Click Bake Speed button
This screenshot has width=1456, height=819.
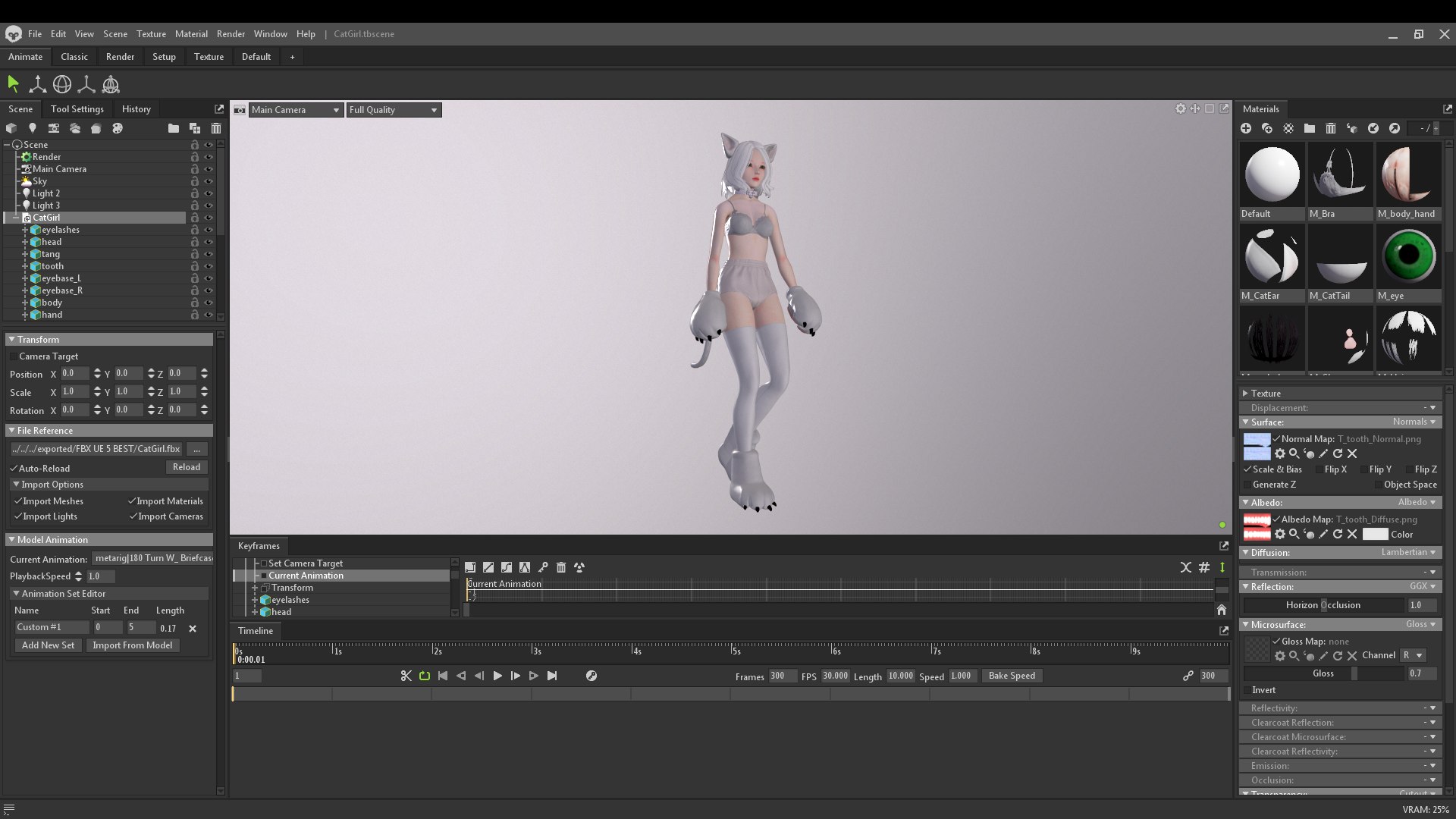click(1012, 676)
